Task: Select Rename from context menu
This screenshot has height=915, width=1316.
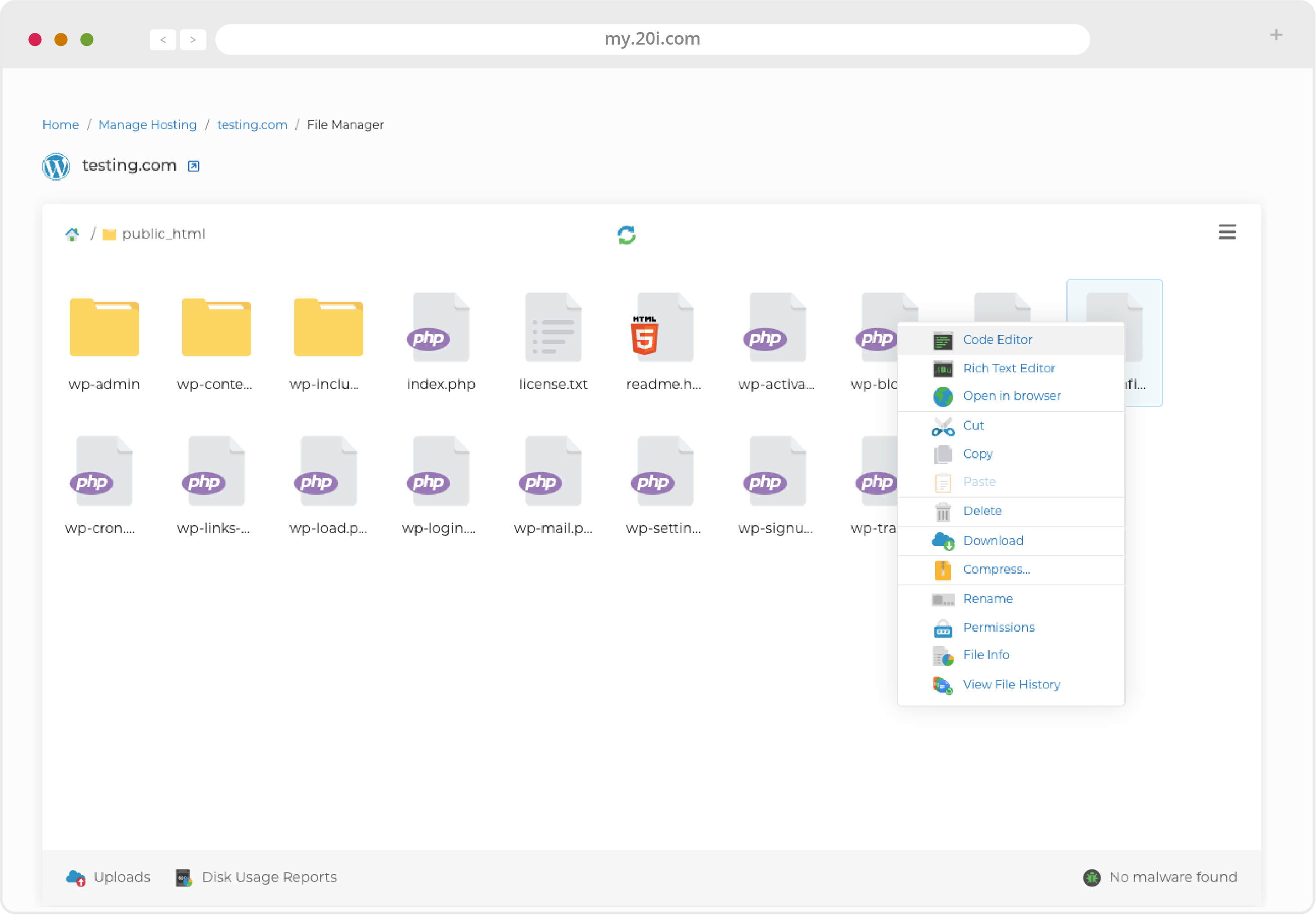Action: point(988,598)
